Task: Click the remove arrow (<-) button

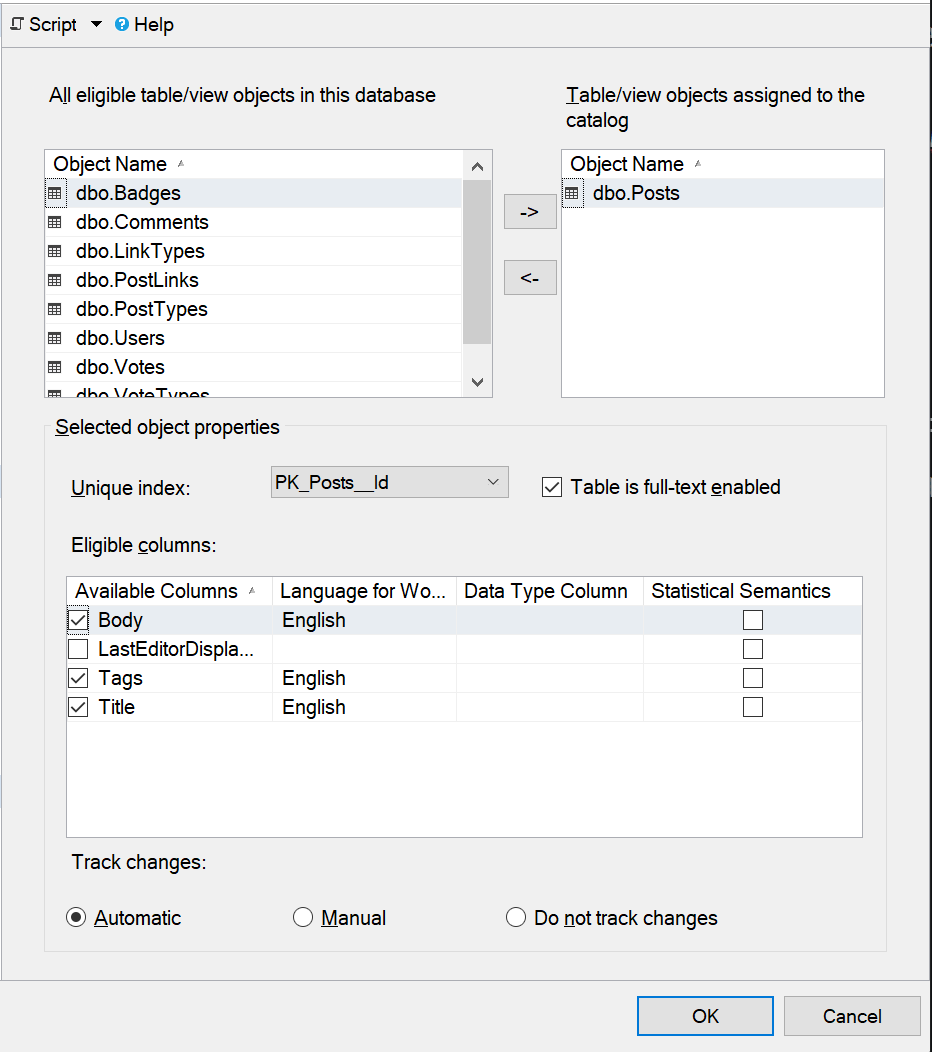Action: (530, 278)
